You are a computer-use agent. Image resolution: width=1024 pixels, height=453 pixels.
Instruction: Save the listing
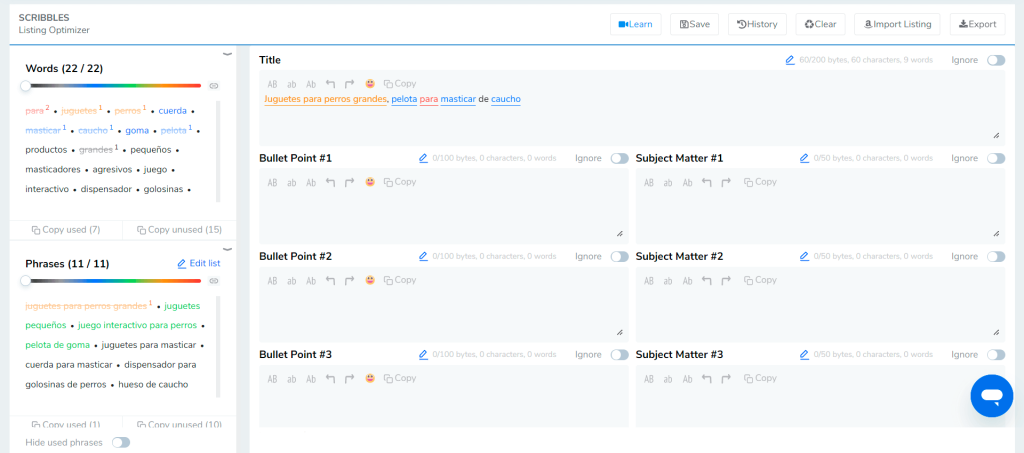[694, 24]
